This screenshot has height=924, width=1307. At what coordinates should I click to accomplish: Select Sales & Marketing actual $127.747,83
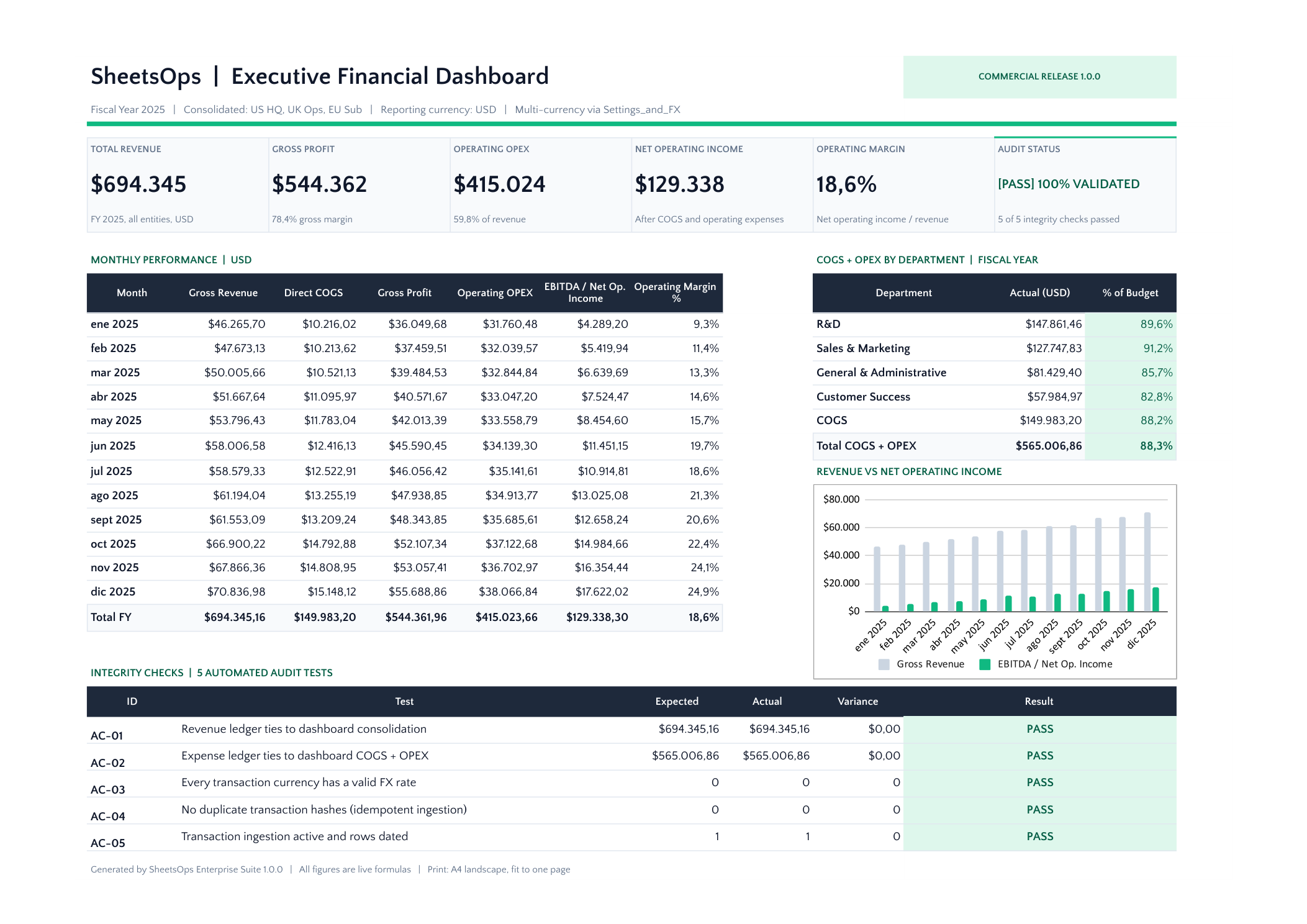[1054, 348]
